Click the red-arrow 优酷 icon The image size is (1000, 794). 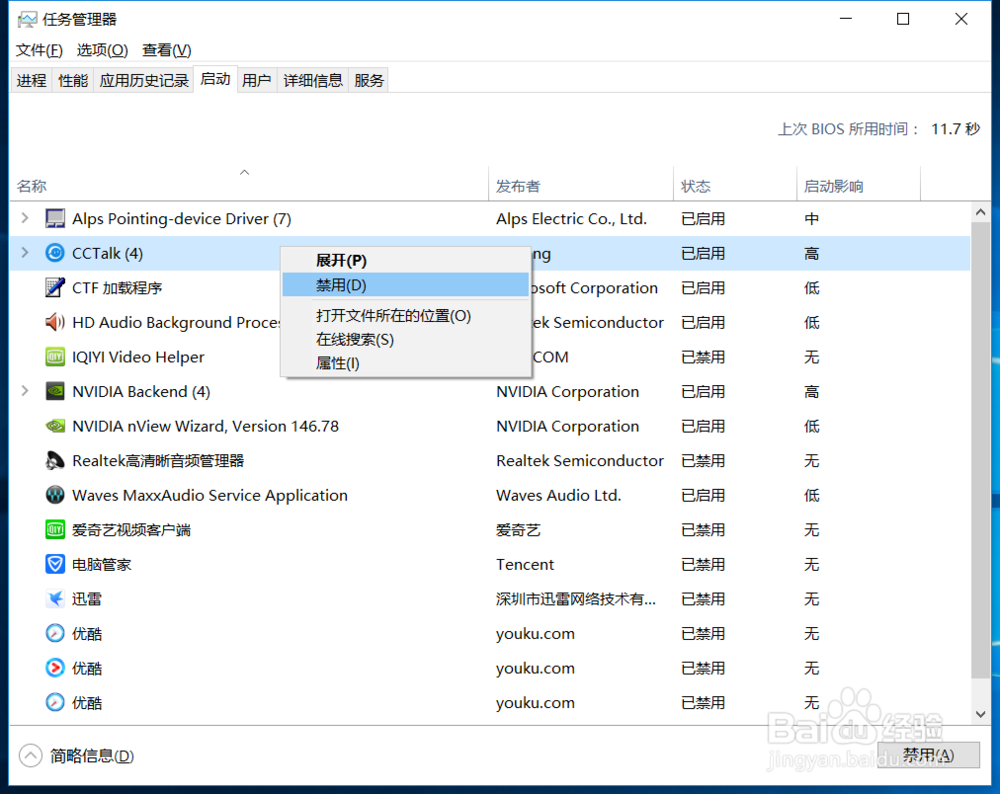(55, 668)
